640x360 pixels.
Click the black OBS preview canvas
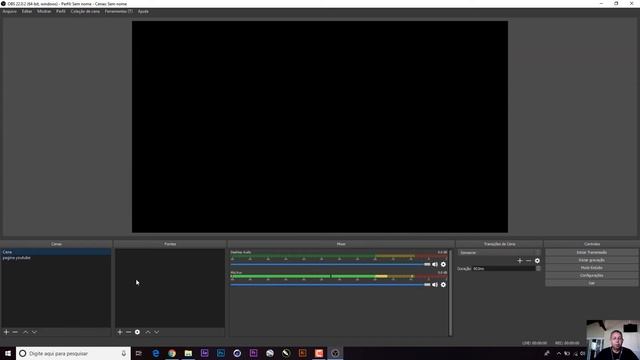[x=320, y=127]
